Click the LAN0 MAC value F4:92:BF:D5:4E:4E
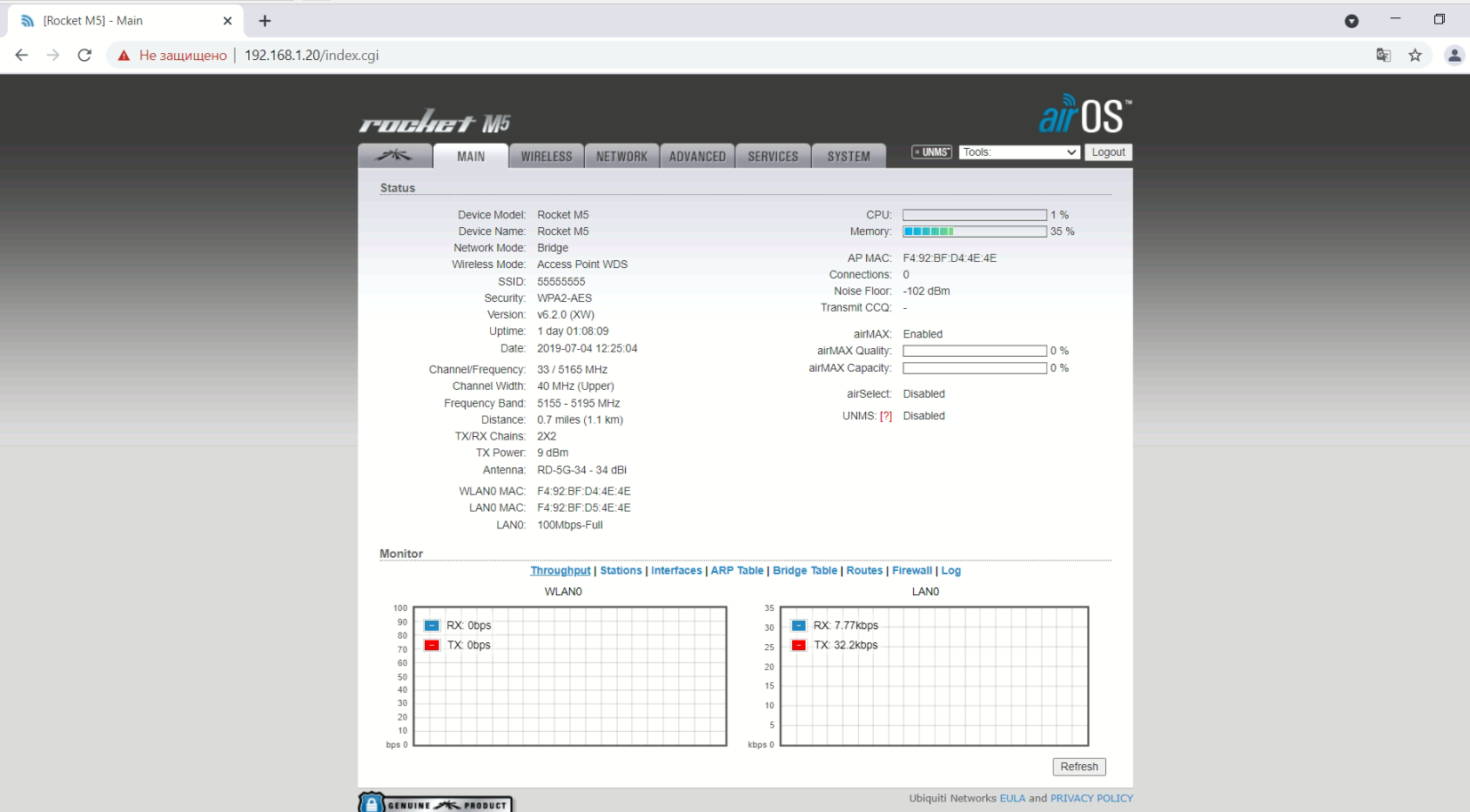This screenshot has height=812, width=1470. tap(584, 508)
